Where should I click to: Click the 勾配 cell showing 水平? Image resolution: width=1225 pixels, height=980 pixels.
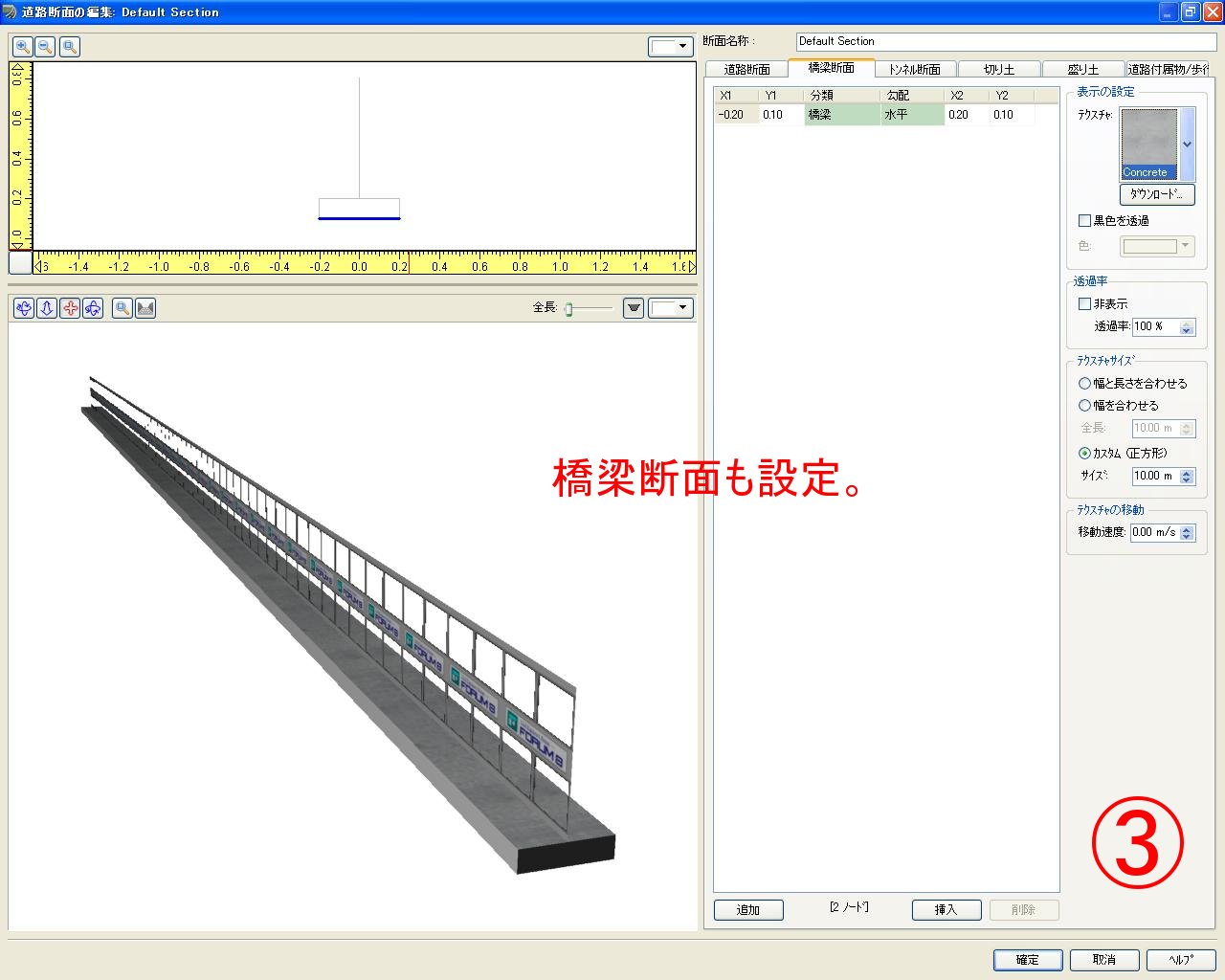pyautogui.click(x=912, y=115)
